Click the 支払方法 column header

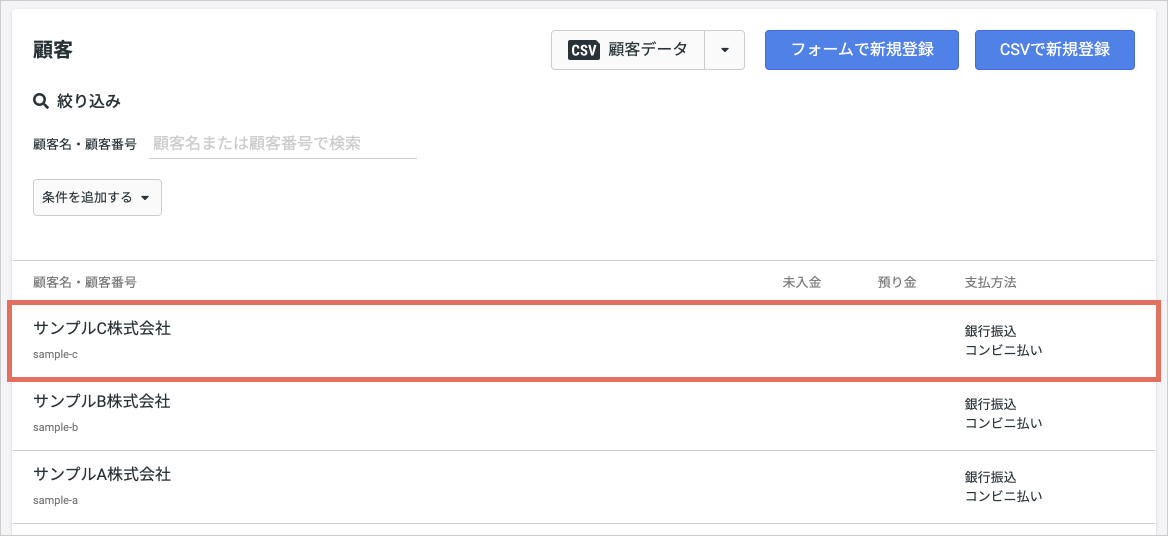click(x=991, y=282)
